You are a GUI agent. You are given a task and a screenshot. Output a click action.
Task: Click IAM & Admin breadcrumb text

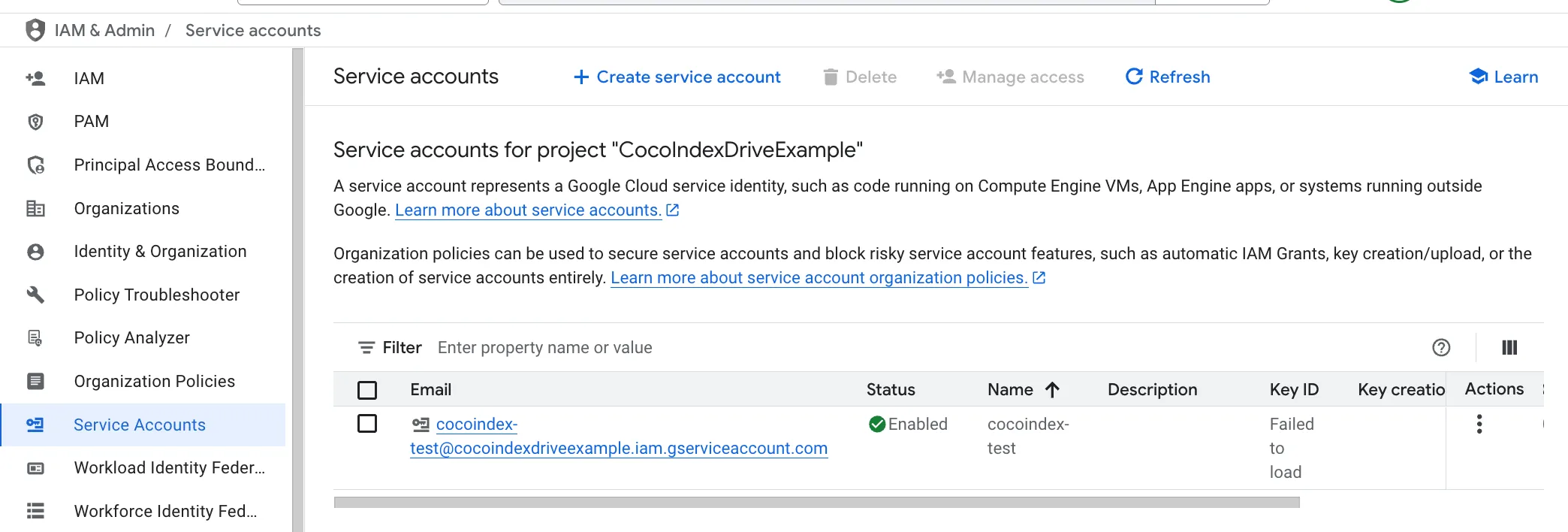pyautogui.click(x=104, y=30)
